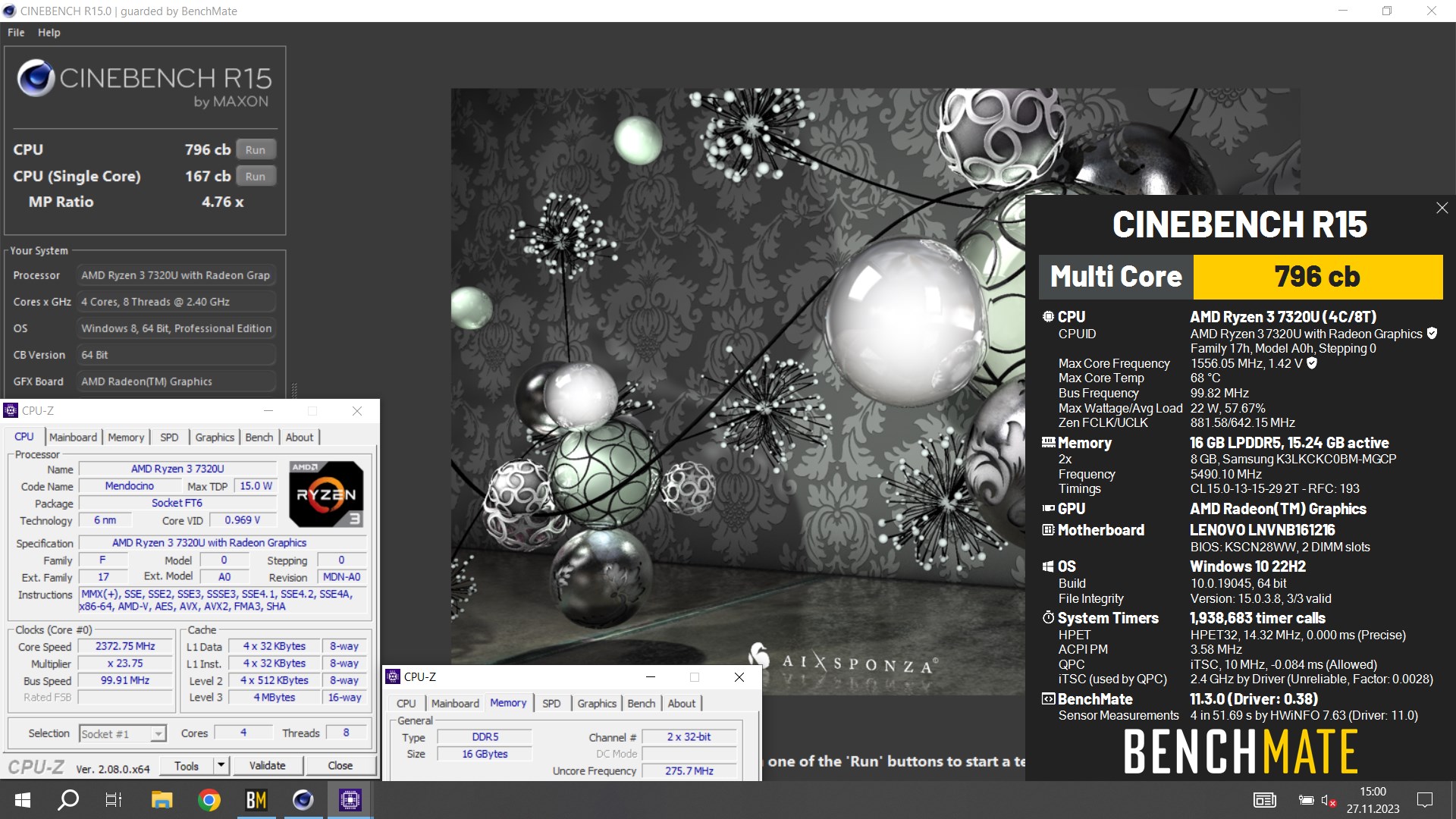Close the second CPU-Z Memory window

[x=739, y=677]
